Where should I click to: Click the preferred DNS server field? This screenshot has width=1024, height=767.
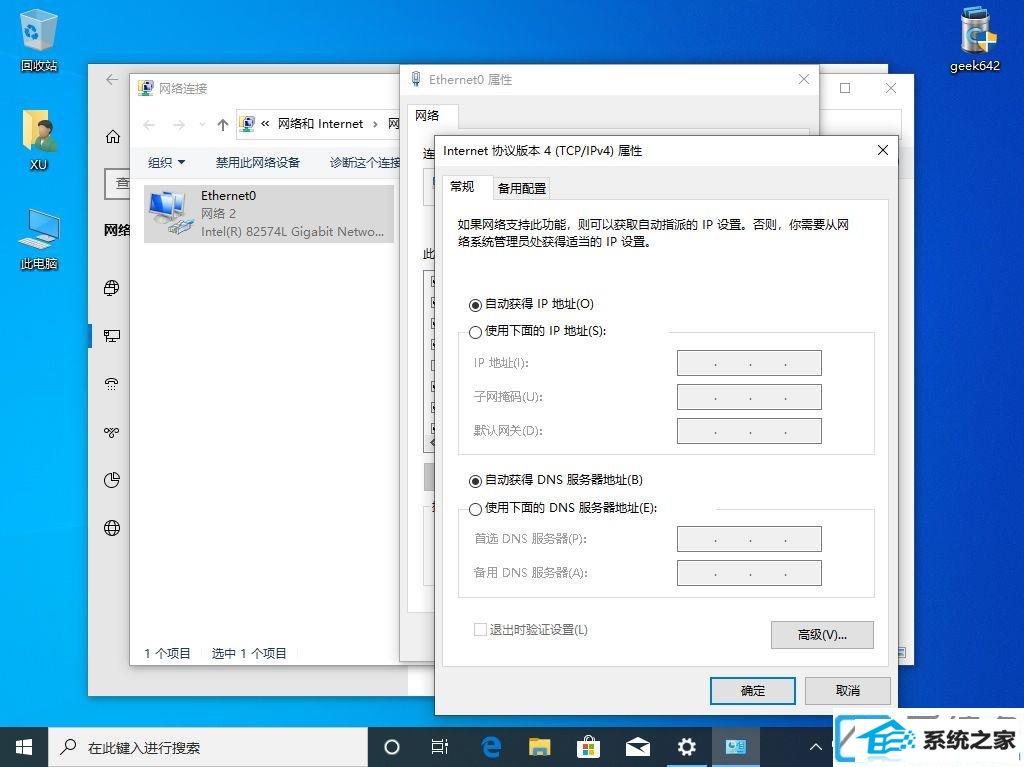pos(749,539)
